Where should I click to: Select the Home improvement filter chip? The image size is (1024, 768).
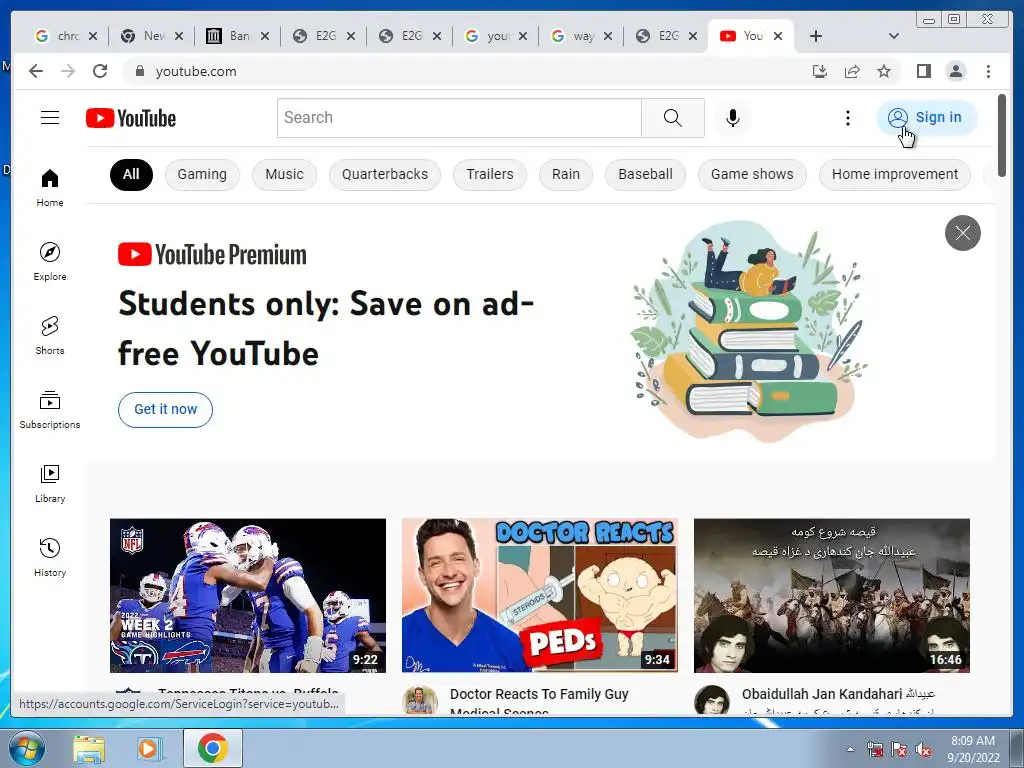[x=895, y=174]
